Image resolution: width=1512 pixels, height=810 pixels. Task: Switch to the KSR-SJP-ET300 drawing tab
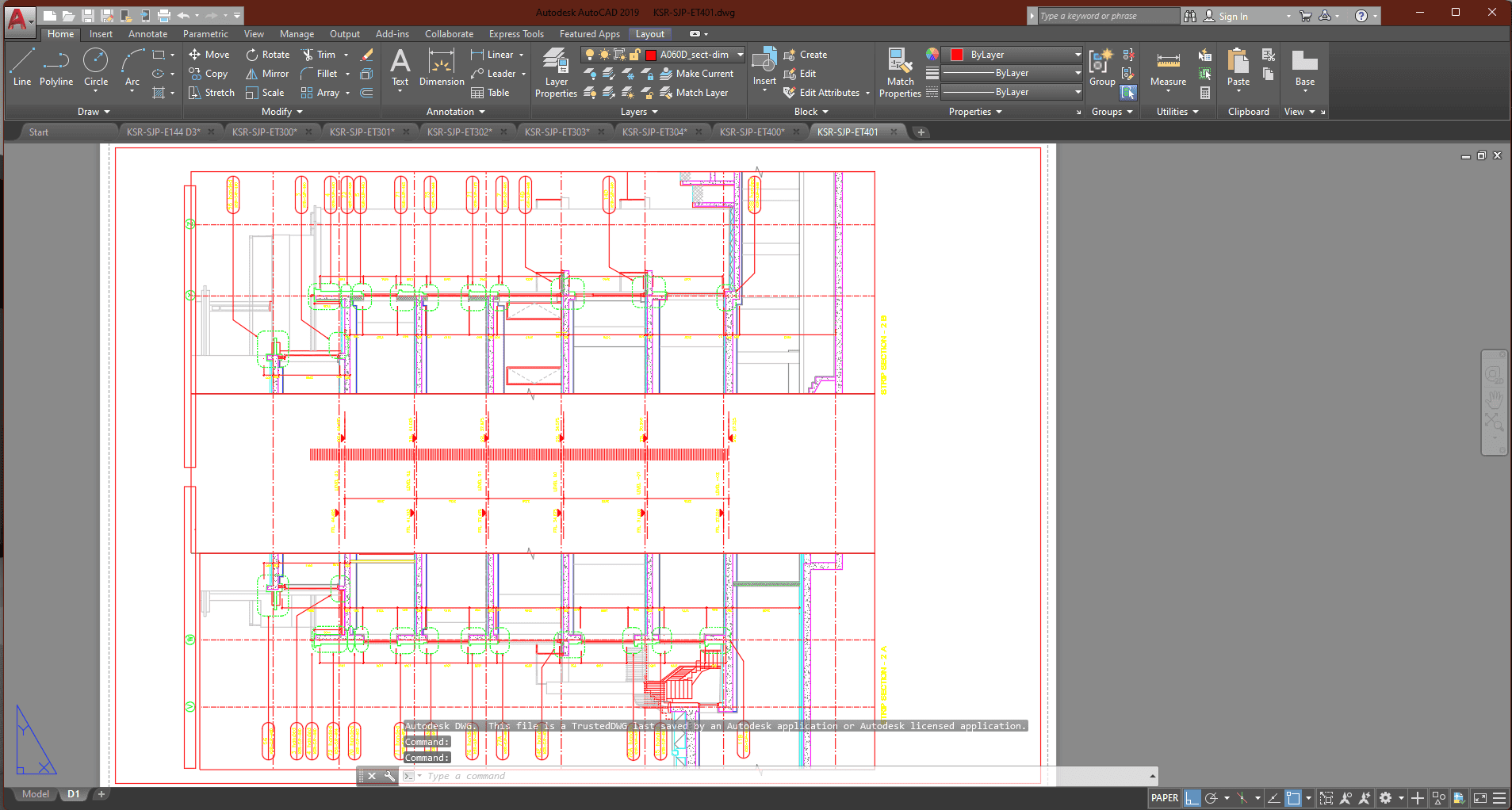click(x=264, y=132)
